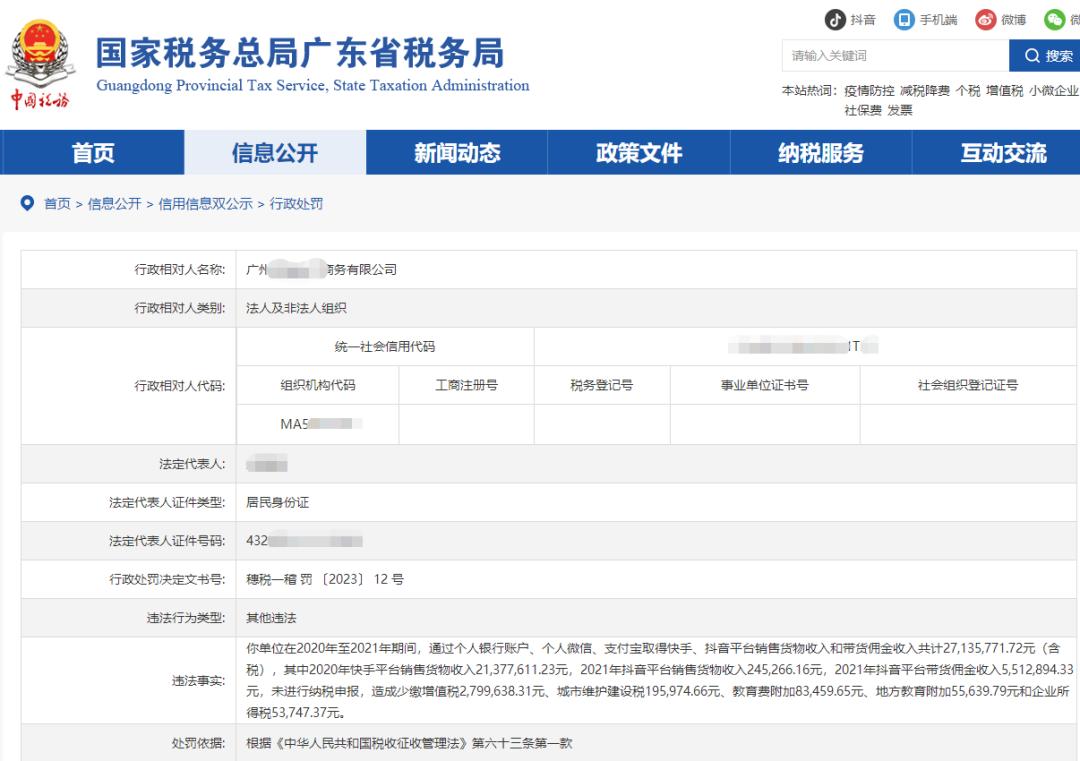Click the keyword search input field
1080x761 pixels.
880,56
